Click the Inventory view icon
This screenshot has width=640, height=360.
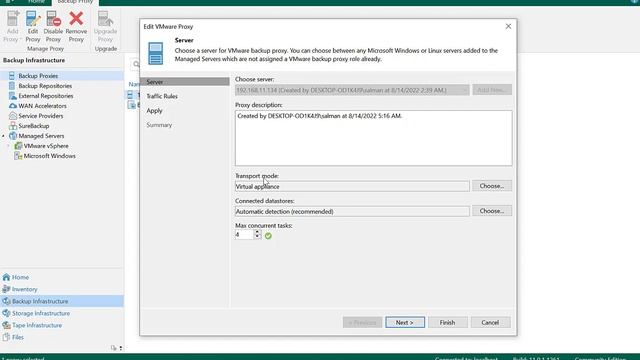(6, 289)
